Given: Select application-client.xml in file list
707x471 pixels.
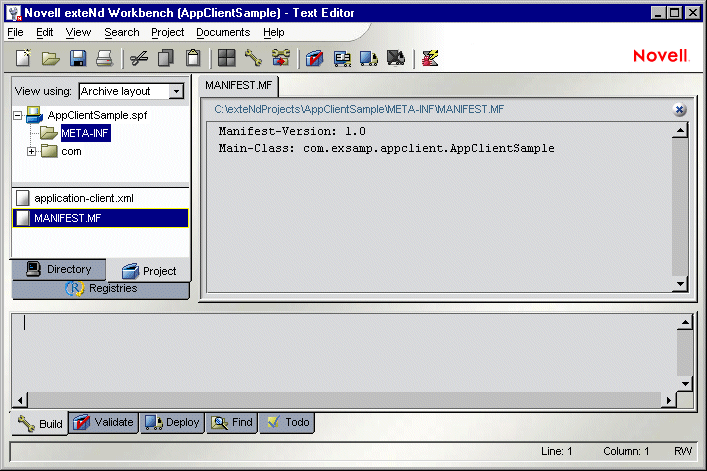Looking at the screenshot, I should [x=100, y=198].
